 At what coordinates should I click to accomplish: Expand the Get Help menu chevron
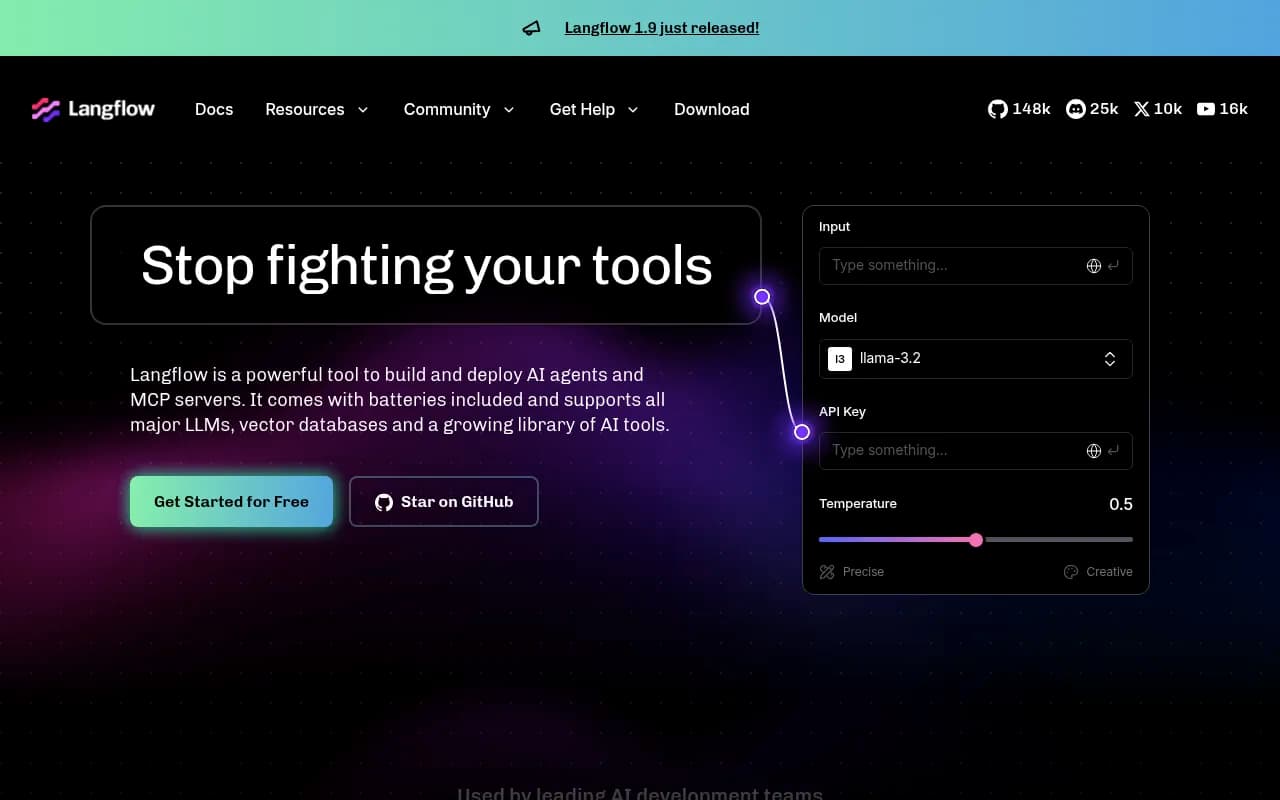coord(633,110)
